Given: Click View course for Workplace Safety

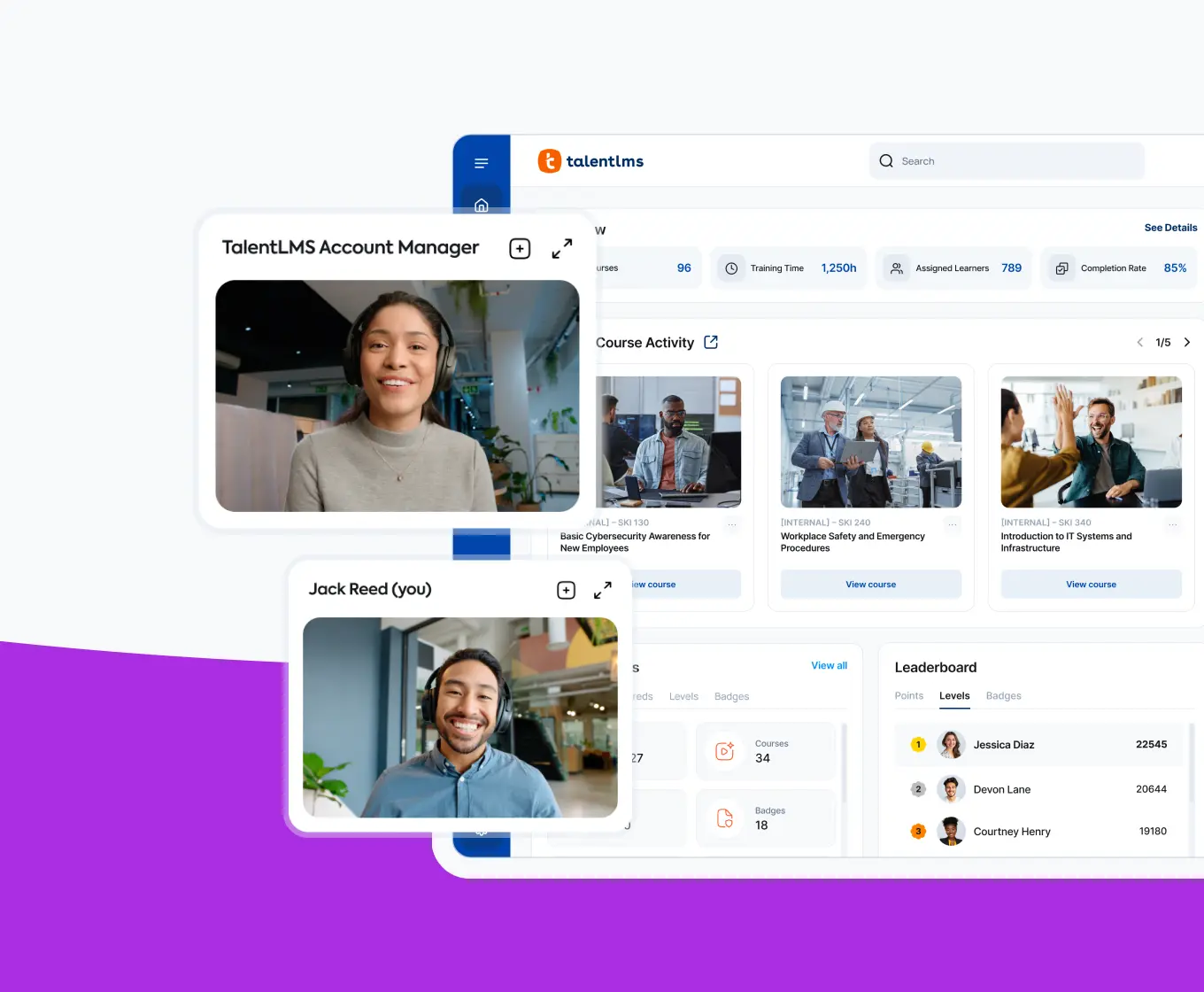Looking at the screenshot, I should tap(870, 585).
